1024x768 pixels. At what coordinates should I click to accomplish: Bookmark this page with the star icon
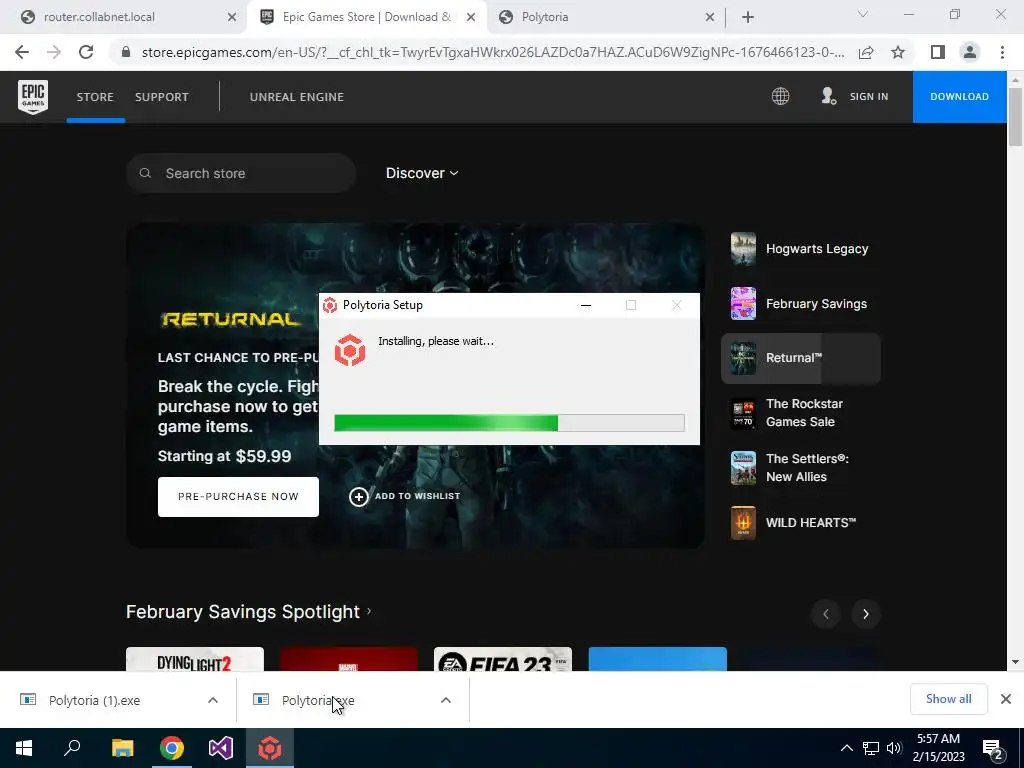click(x=898, y=52)
